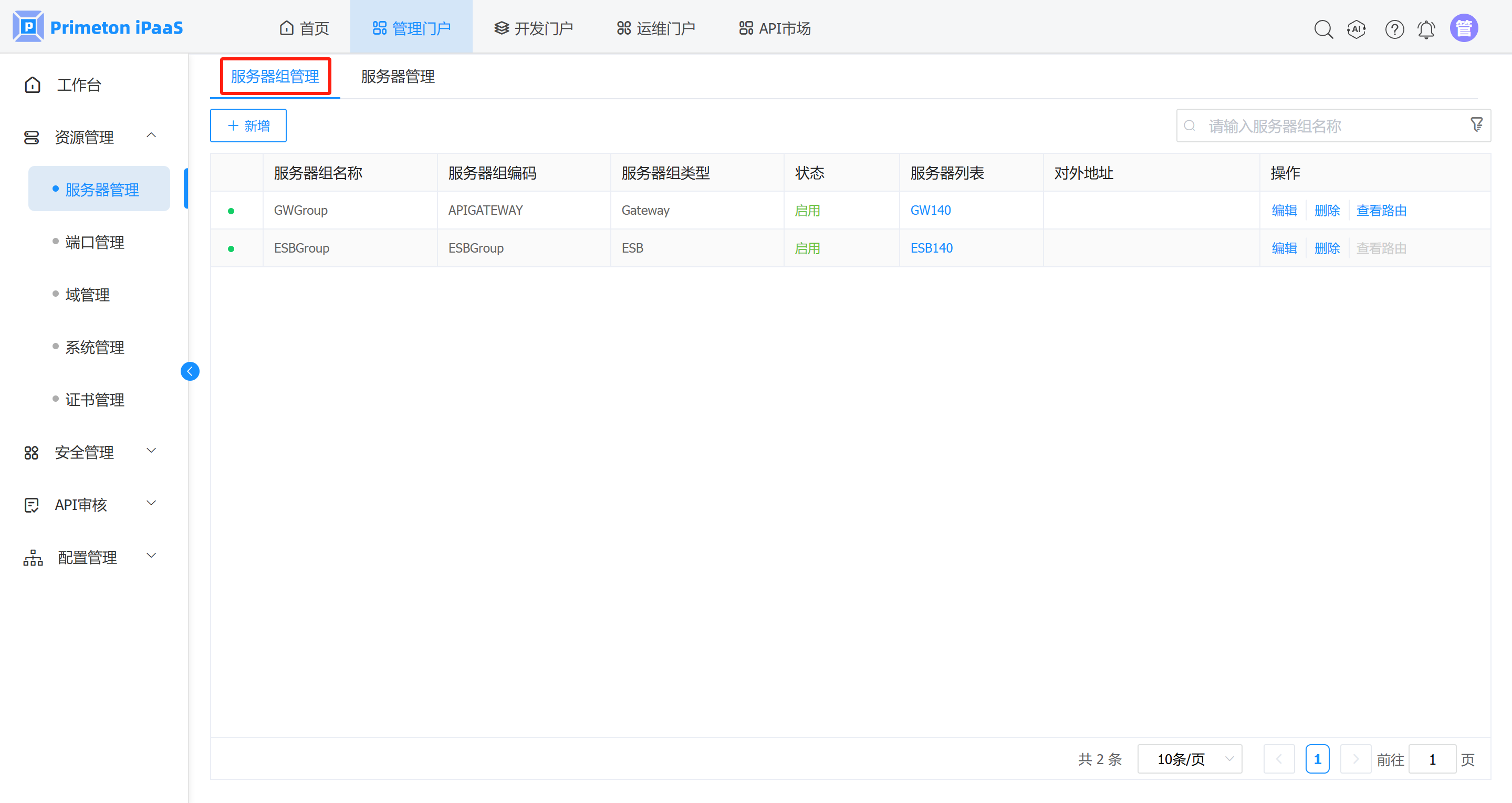The image size is (1512, 803).
Task: Click the 工作台 home icon in sidebar
Action: coord(32,85)
